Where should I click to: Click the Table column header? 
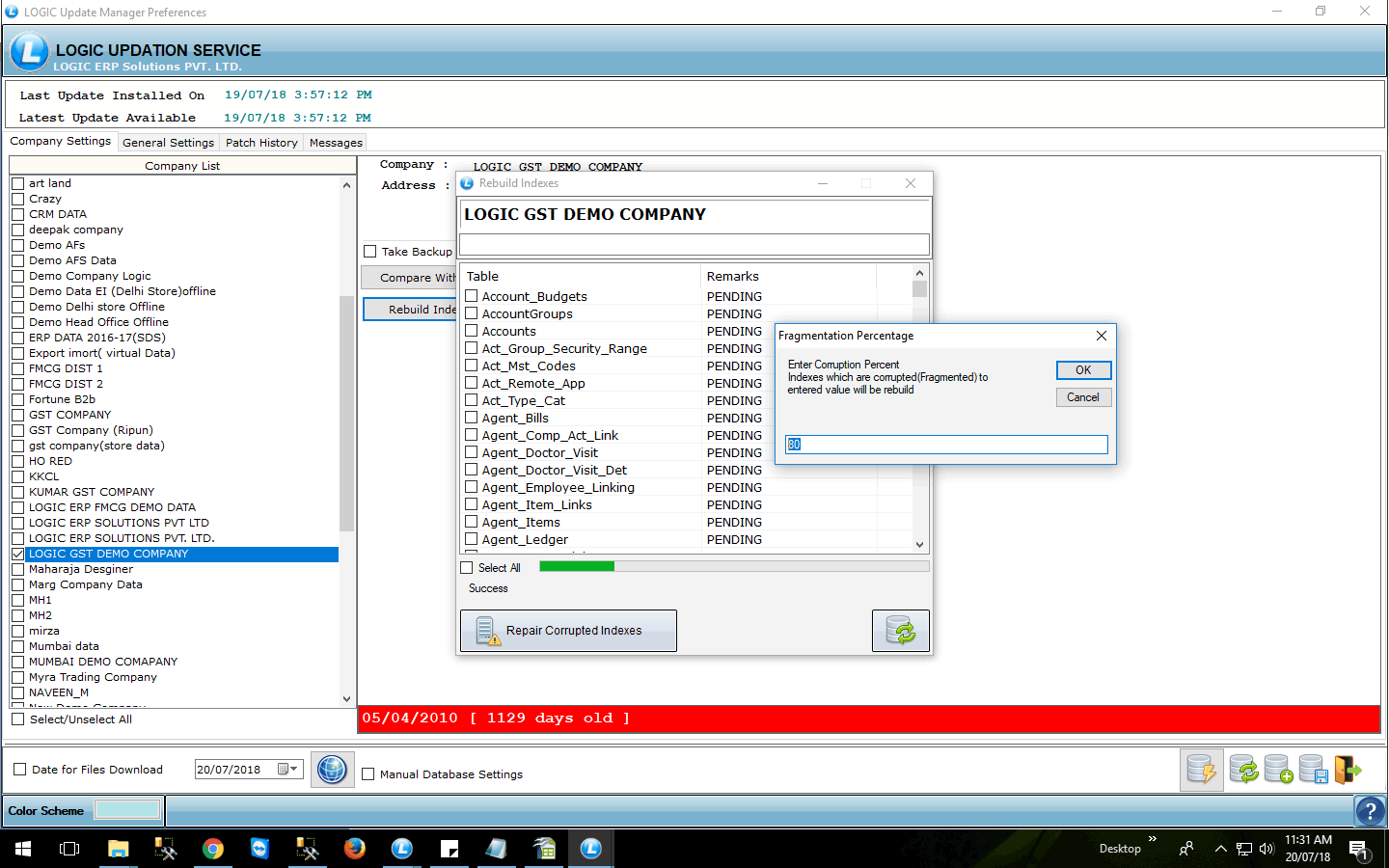point(581,276)
